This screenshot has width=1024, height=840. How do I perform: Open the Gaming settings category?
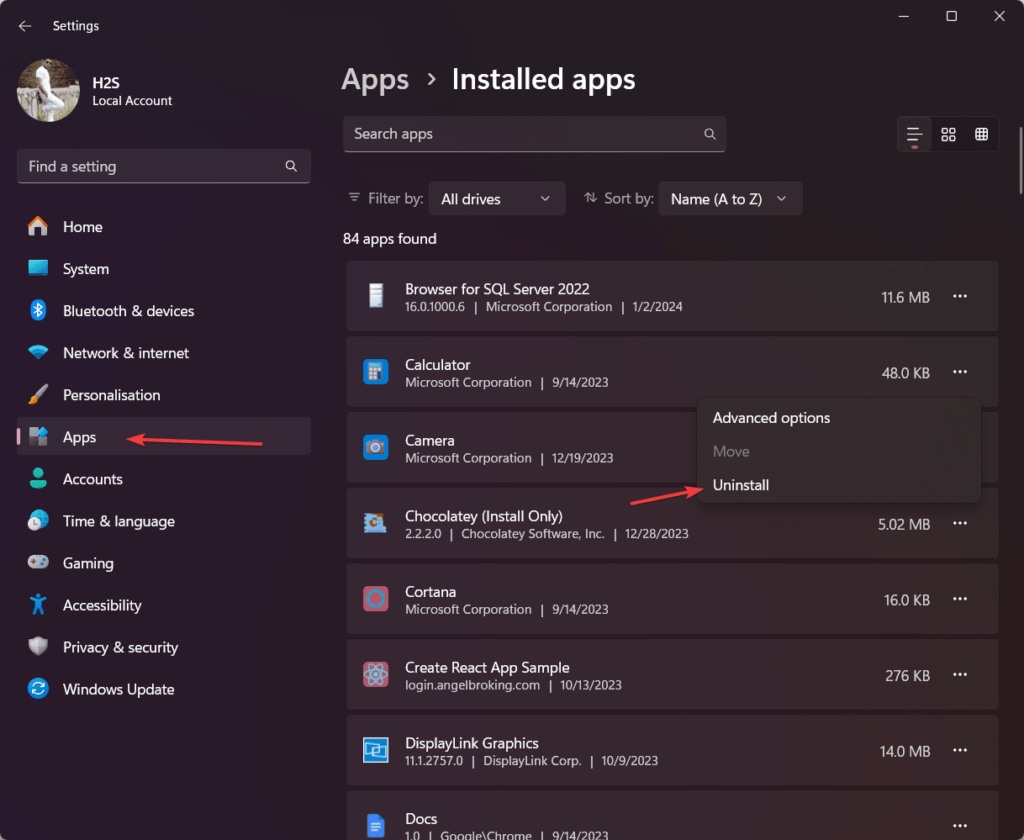88,563
